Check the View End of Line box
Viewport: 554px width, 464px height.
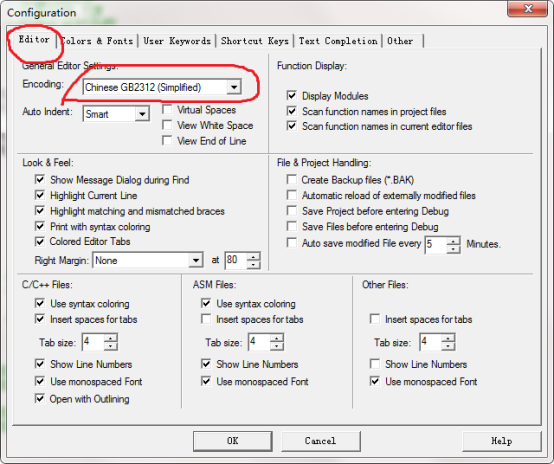point(167,140)
